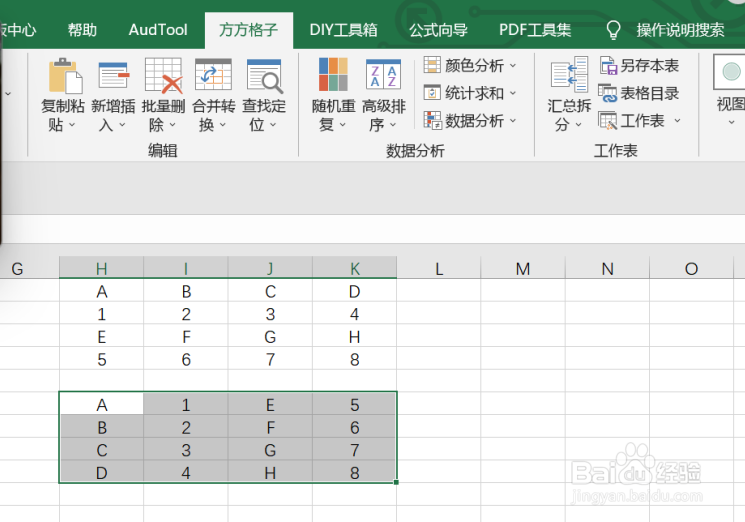This screenshot has height=522, width=745.
Task: Open the 批量删除 dropdown arrow
Action: [172, 125]
